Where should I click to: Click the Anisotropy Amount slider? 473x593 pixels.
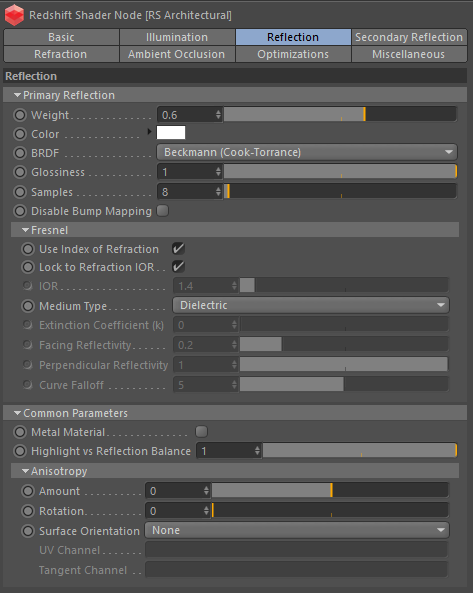click(330, 490)
